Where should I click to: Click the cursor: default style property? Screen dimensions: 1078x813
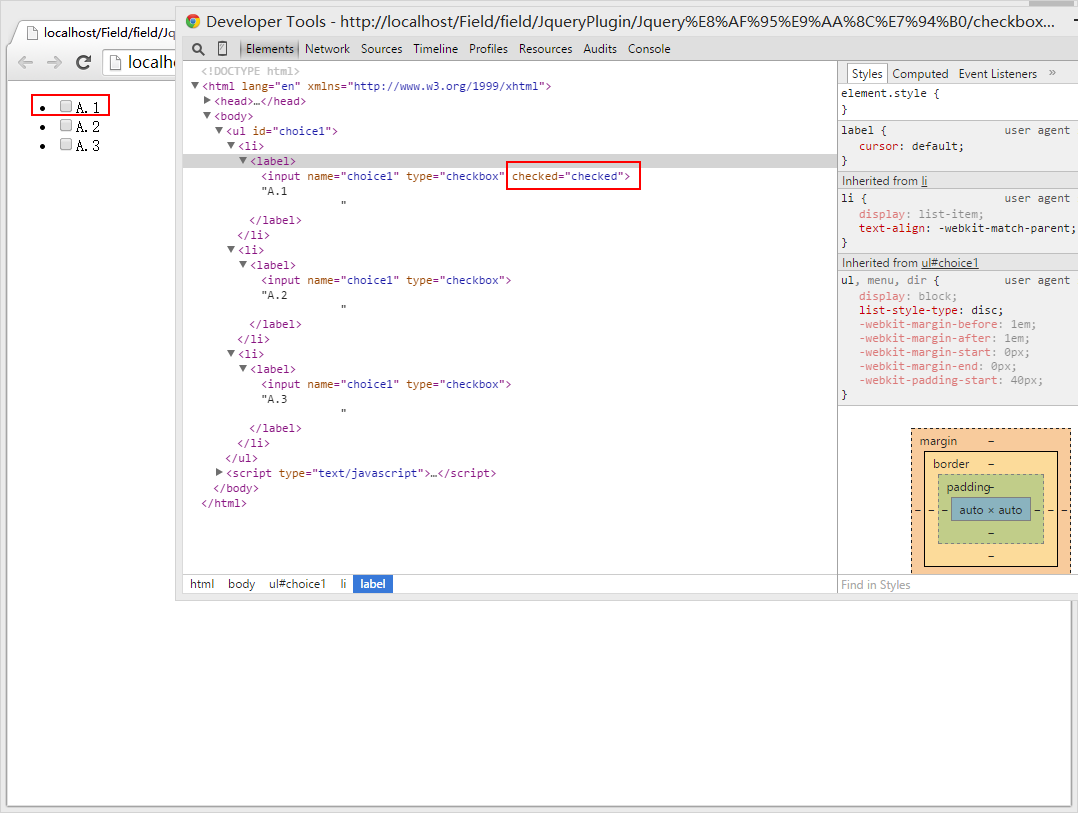pos(911,146)
